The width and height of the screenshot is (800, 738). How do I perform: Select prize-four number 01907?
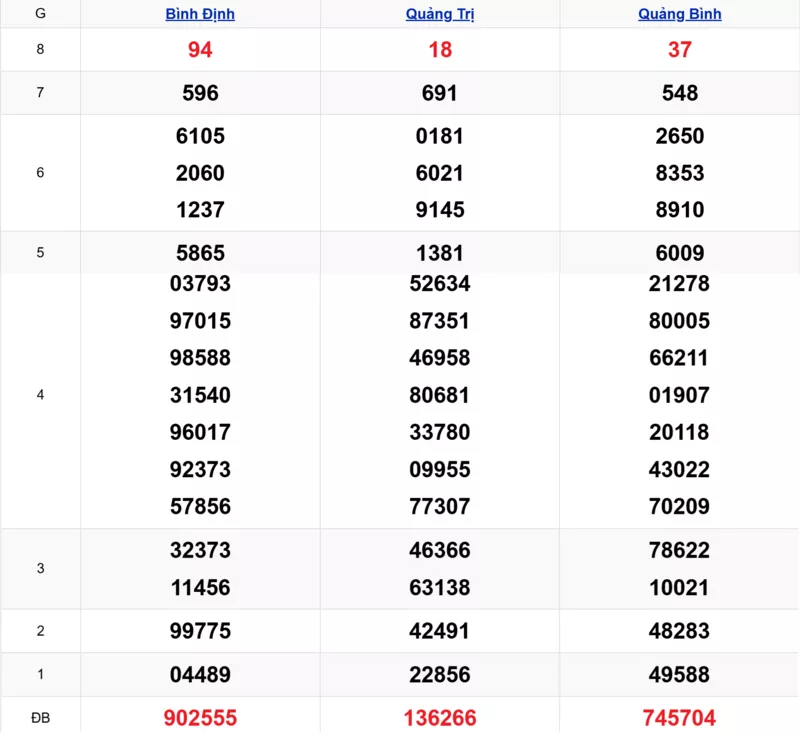point(680,395)
